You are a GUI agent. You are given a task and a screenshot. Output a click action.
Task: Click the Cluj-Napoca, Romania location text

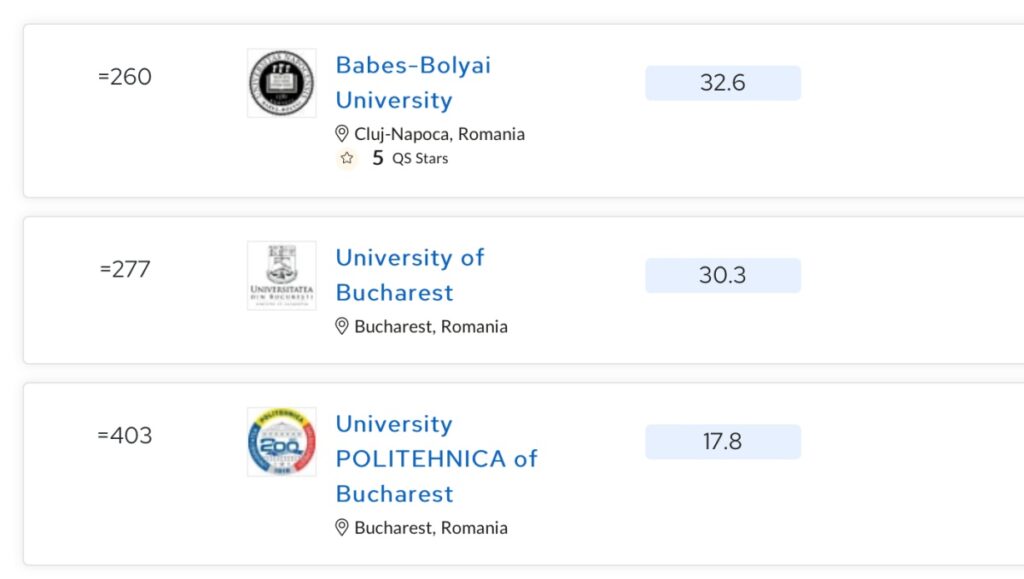(x=439, y=134)
